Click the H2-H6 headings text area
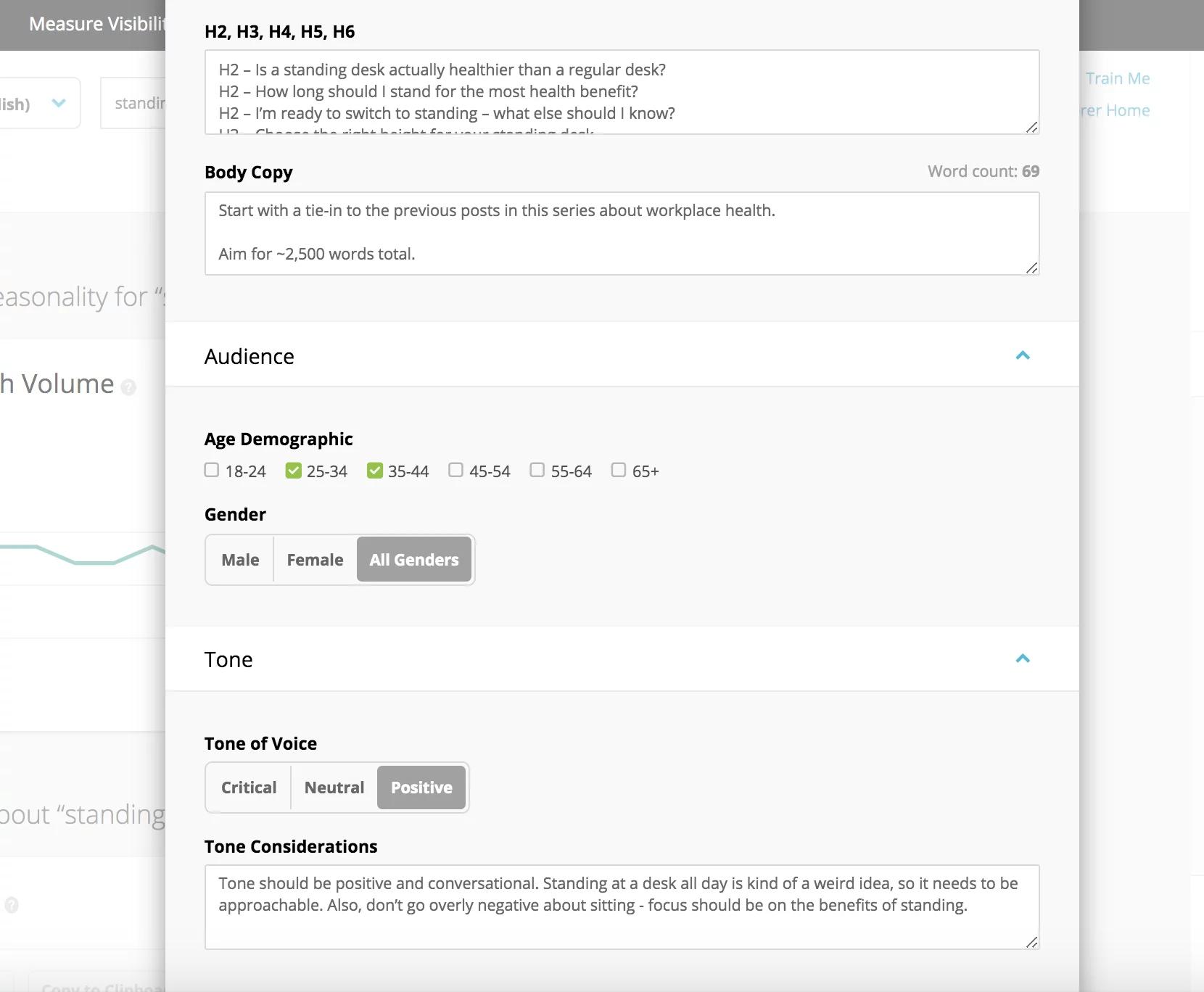Screen dimensions: 1204x992 [x=622, y=92]
